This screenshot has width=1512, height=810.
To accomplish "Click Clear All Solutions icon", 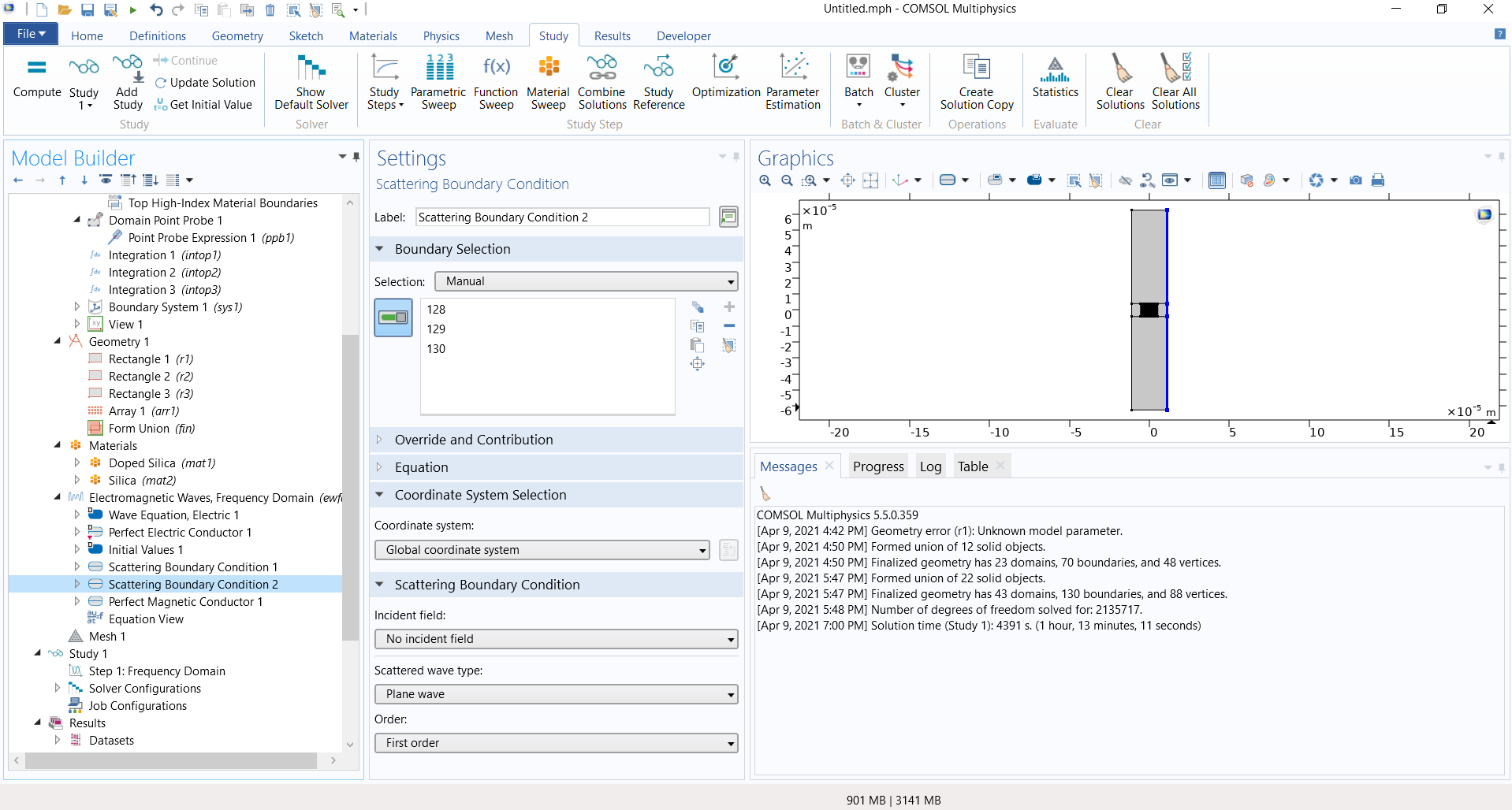I will coord(1175,82).
